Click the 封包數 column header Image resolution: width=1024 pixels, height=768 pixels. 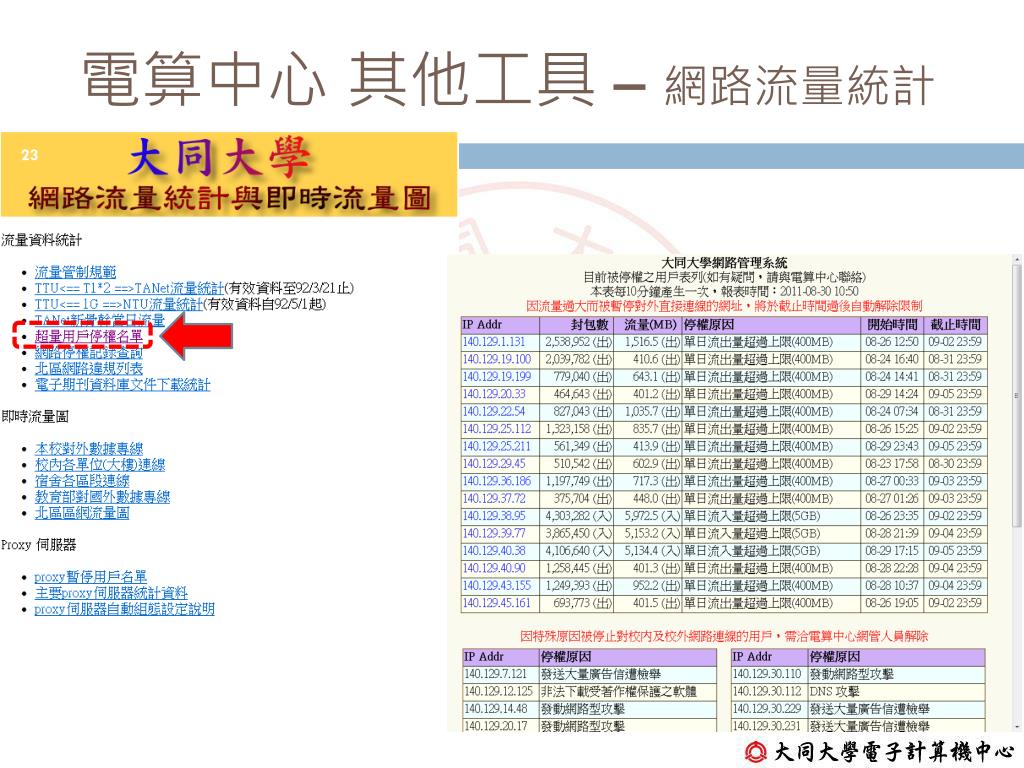(x=576, y=325)
